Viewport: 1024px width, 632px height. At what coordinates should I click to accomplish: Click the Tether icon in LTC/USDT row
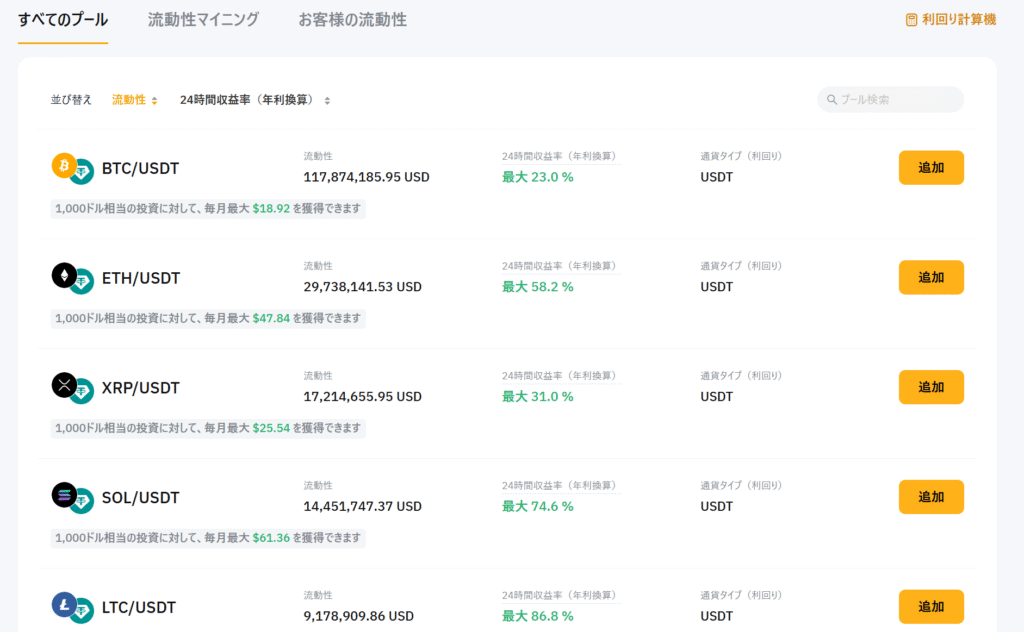tap(83, 611)
